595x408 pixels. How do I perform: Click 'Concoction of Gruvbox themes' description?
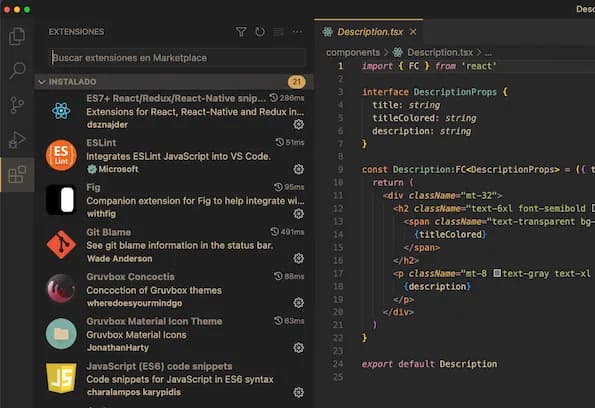click(x=154, y=290)
